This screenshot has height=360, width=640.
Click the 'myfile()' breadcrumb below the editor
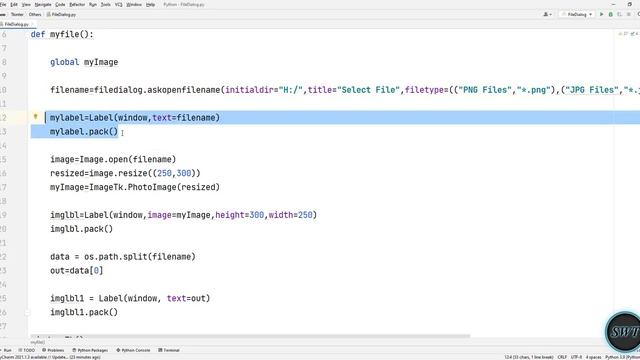coord(38,342)
